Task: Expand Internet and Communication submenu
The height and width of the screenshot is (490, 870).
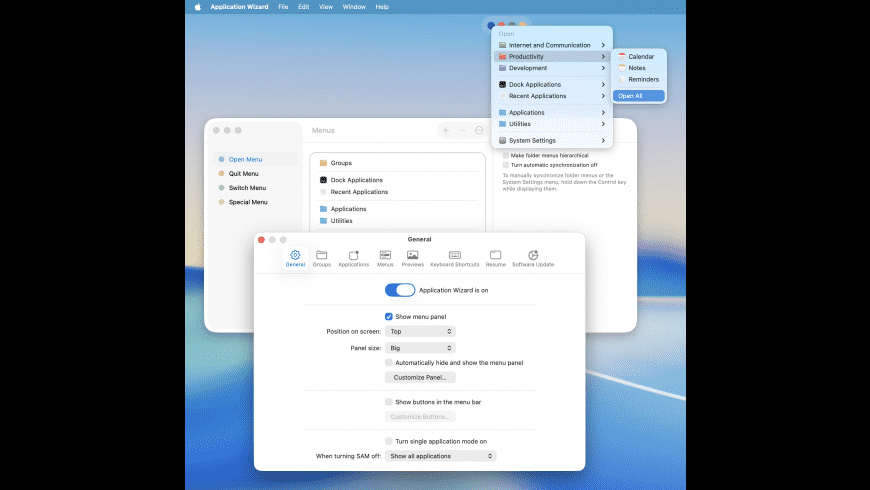Action: pyautogui.click(x=552, y=45)
